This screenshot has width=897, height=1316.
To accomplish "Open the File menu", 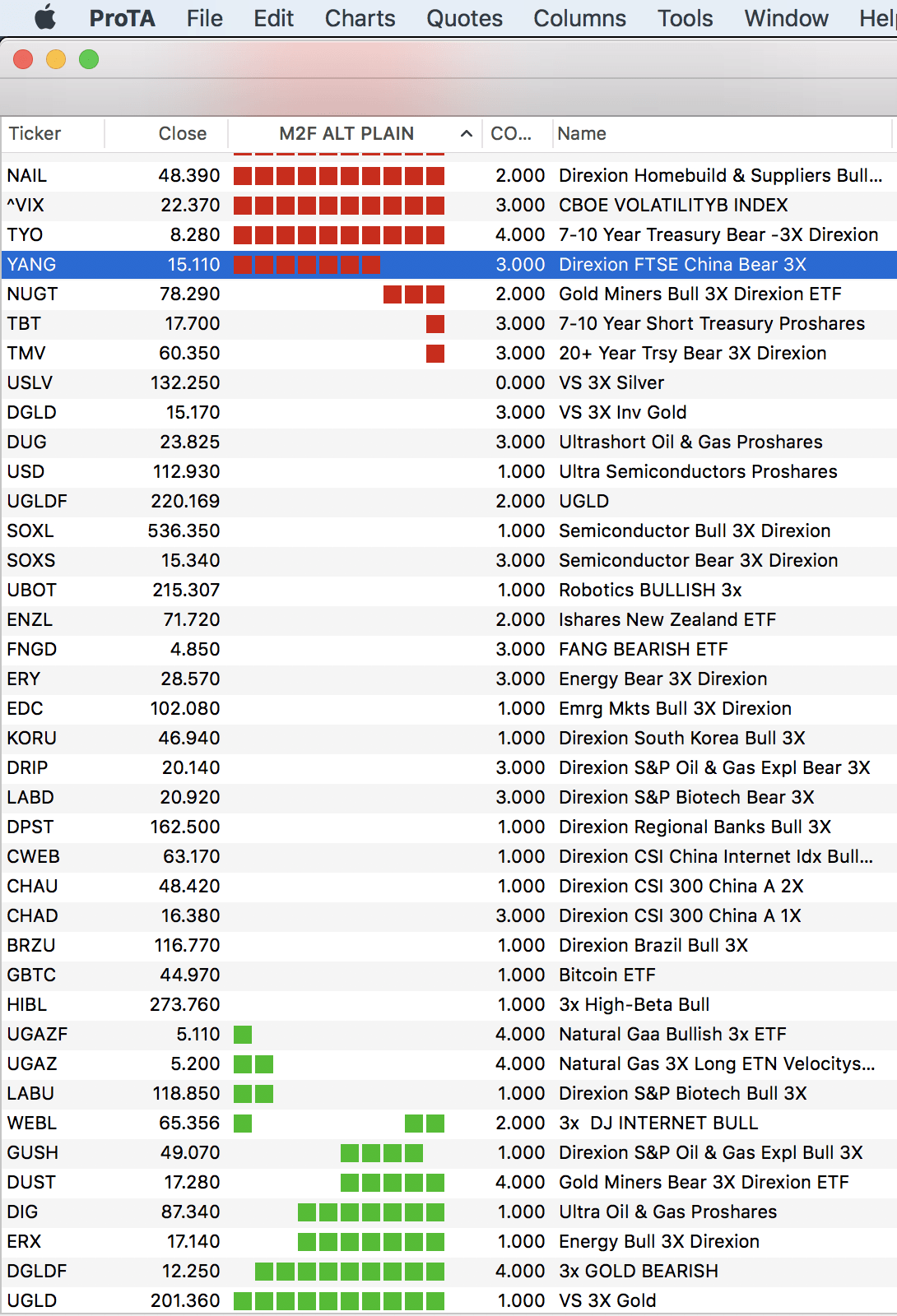I will pyautogui.click(x=204, y=18).
